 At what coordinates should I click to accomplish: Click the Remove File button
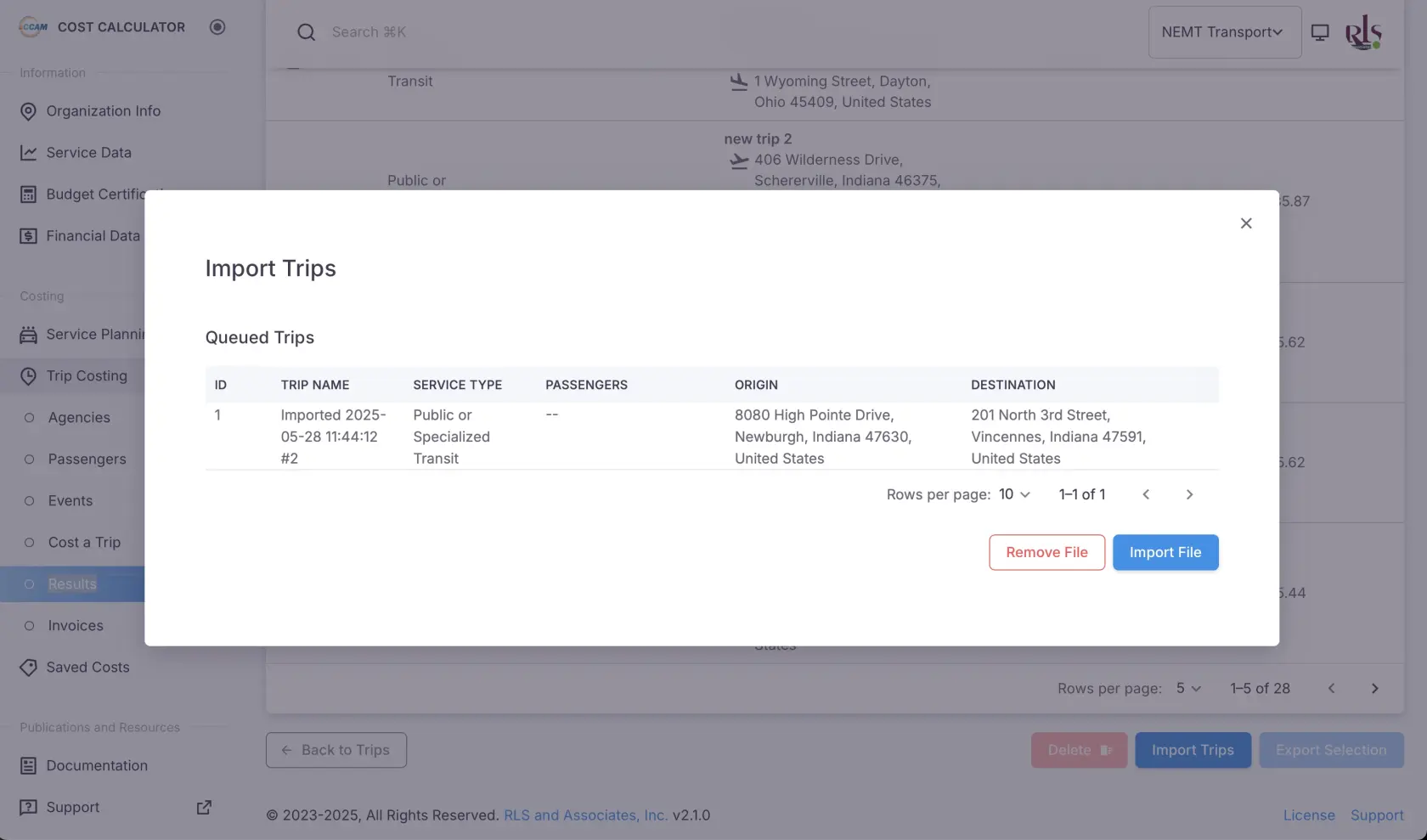click(x=1046, y=553)
